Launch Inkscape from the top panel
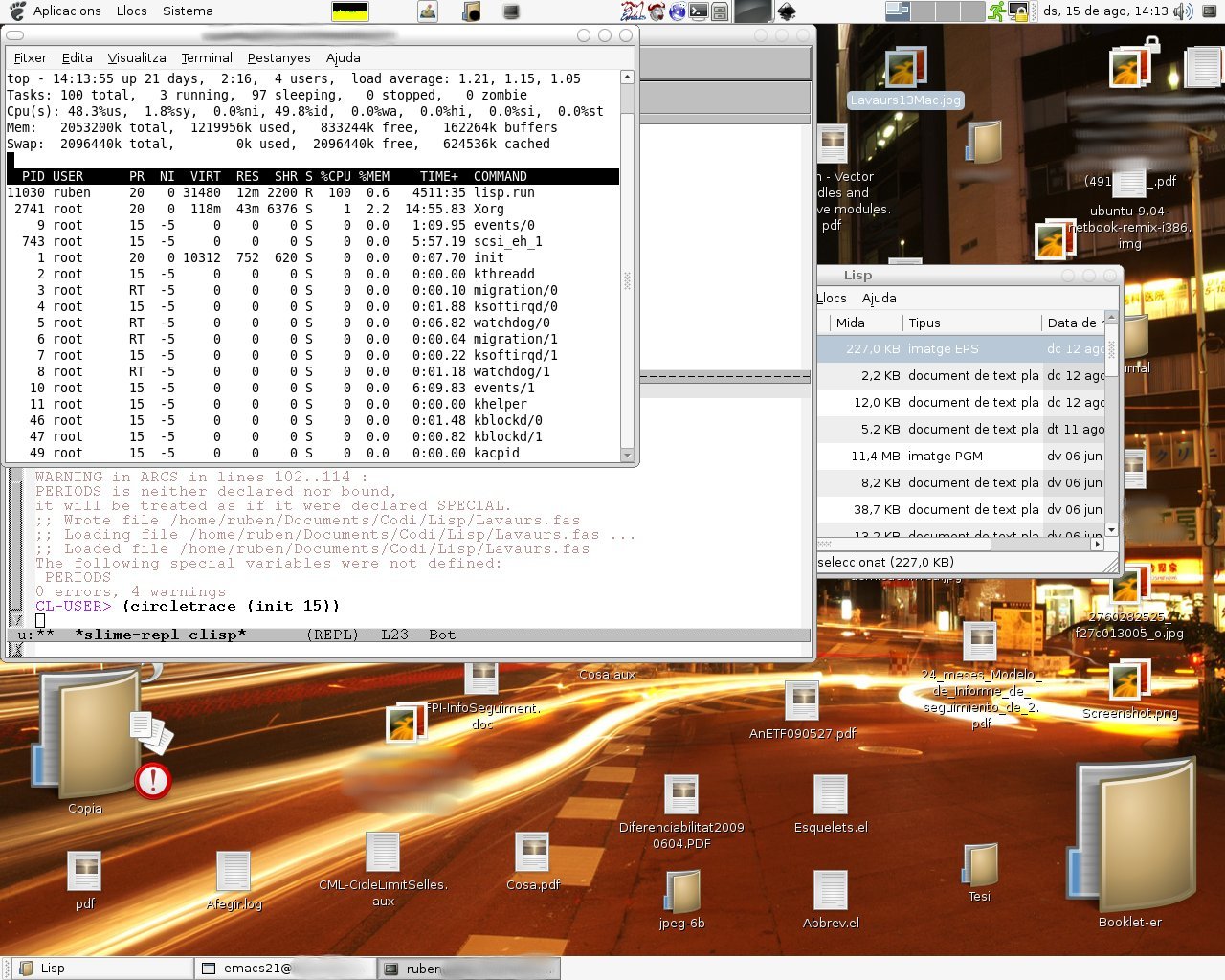Screen dimensions: 1225x980 [x=786, y=11]
